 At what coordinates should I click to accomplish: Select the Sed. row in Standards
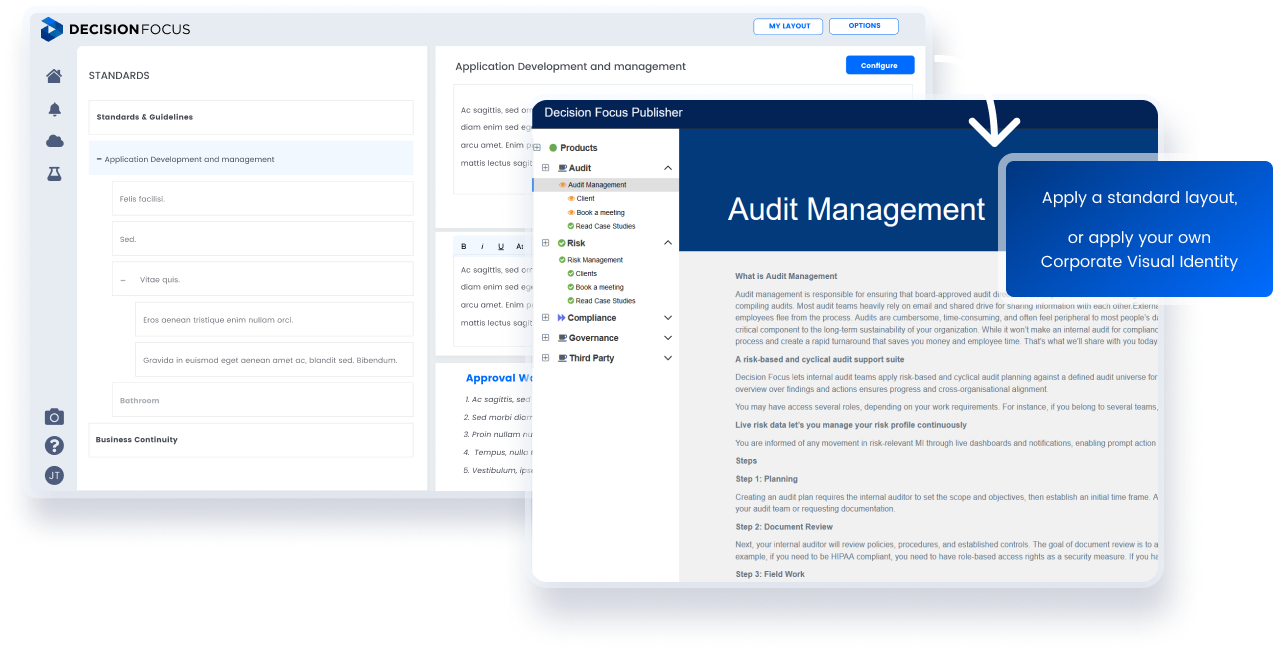coord(263,239)
